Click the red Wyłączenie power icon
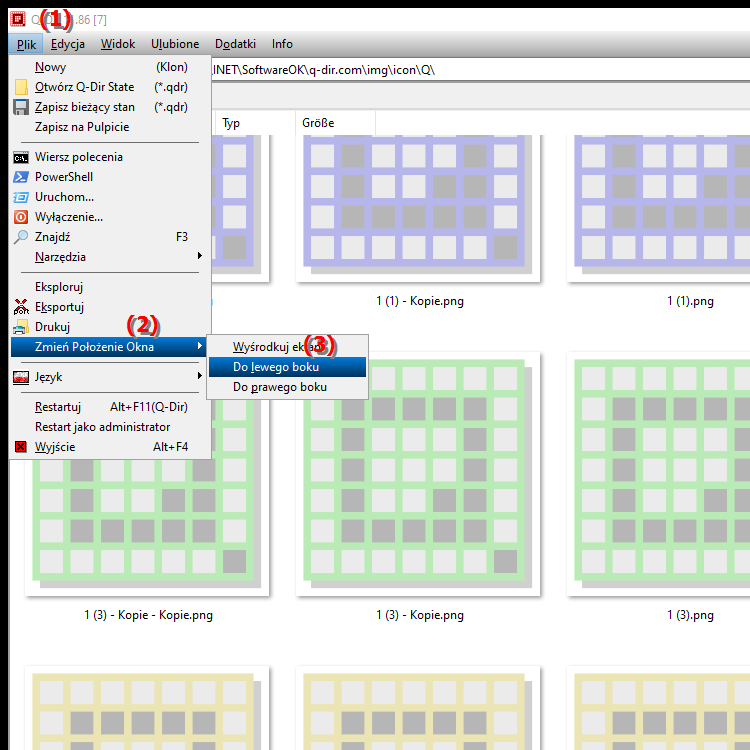 (21, 217)
